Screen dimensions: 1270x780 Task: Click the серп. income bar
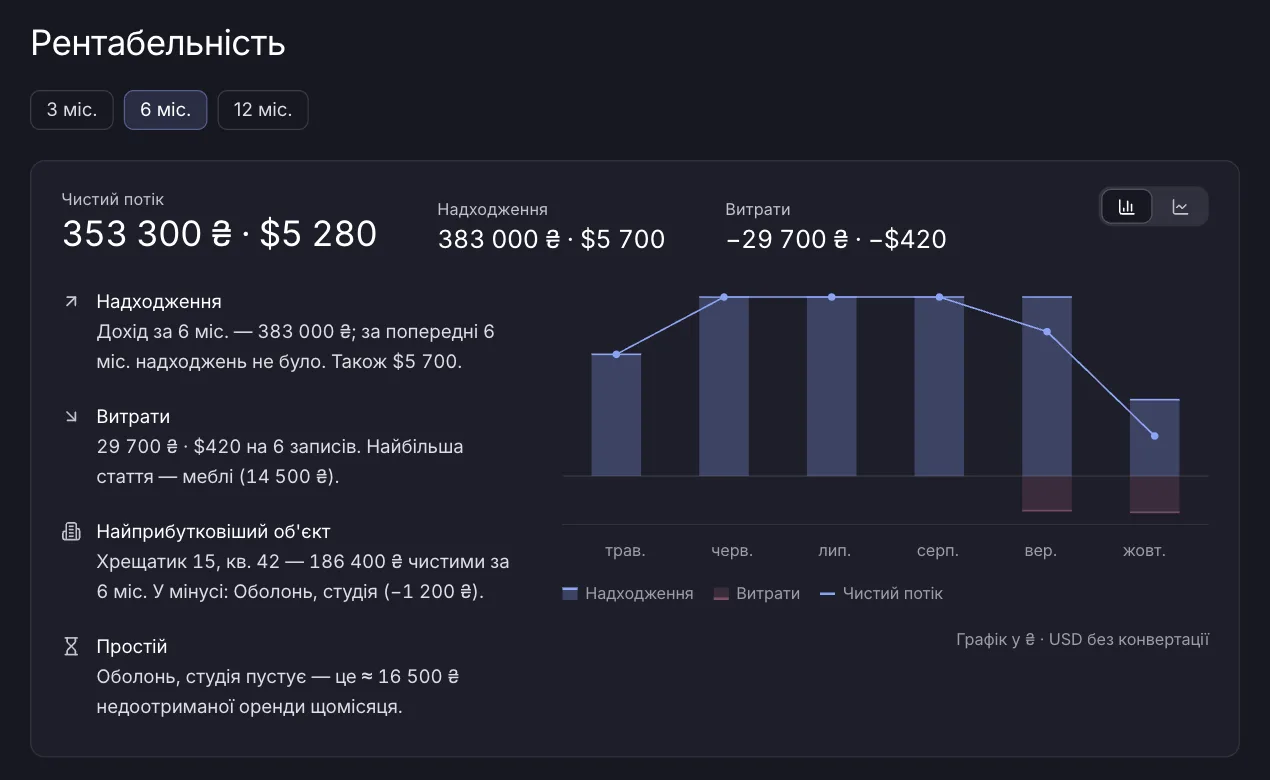(x=940, y=386)
